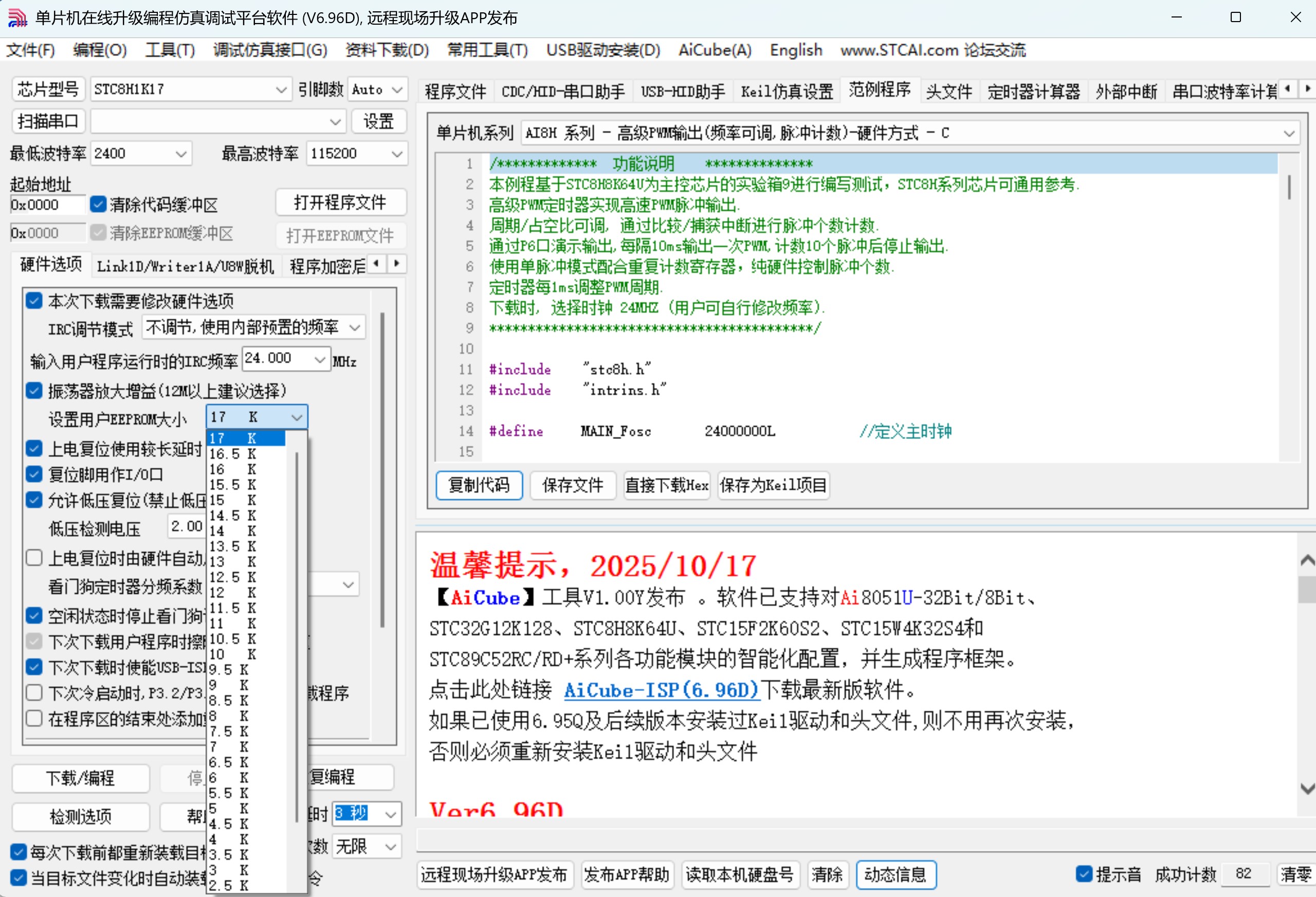This screenshot has width=1316, height=897.
Task: Click the 直接下载Hex button
Action: [666, 485]
